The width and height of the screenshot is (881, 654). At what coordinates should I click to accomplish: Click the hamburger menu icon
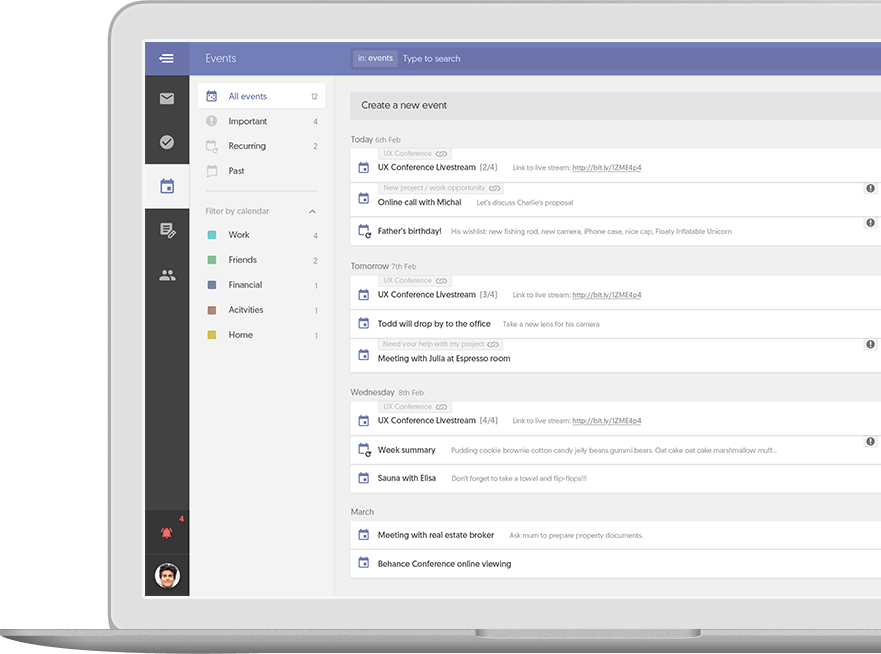pos(166,58)
